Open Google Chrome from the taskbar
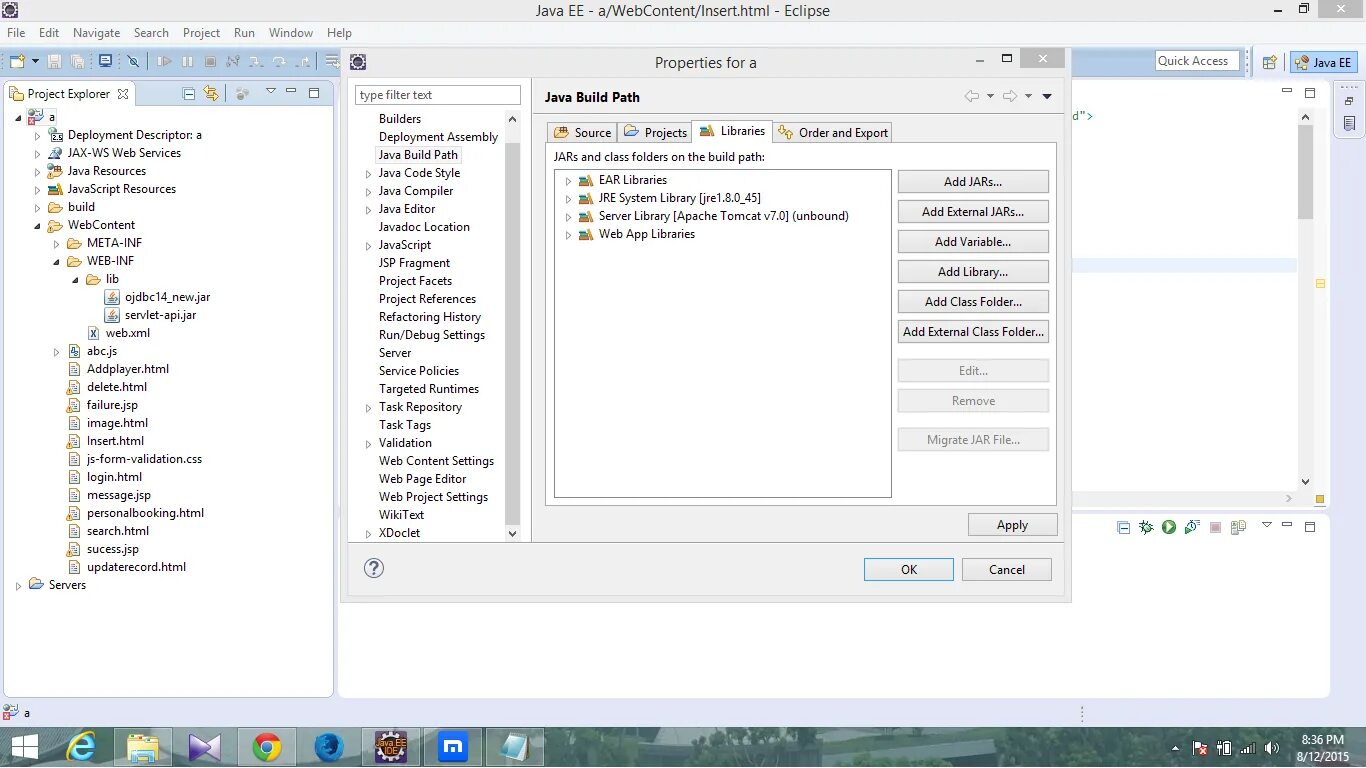Screen dimensions: 1366x768 (266, 747)
